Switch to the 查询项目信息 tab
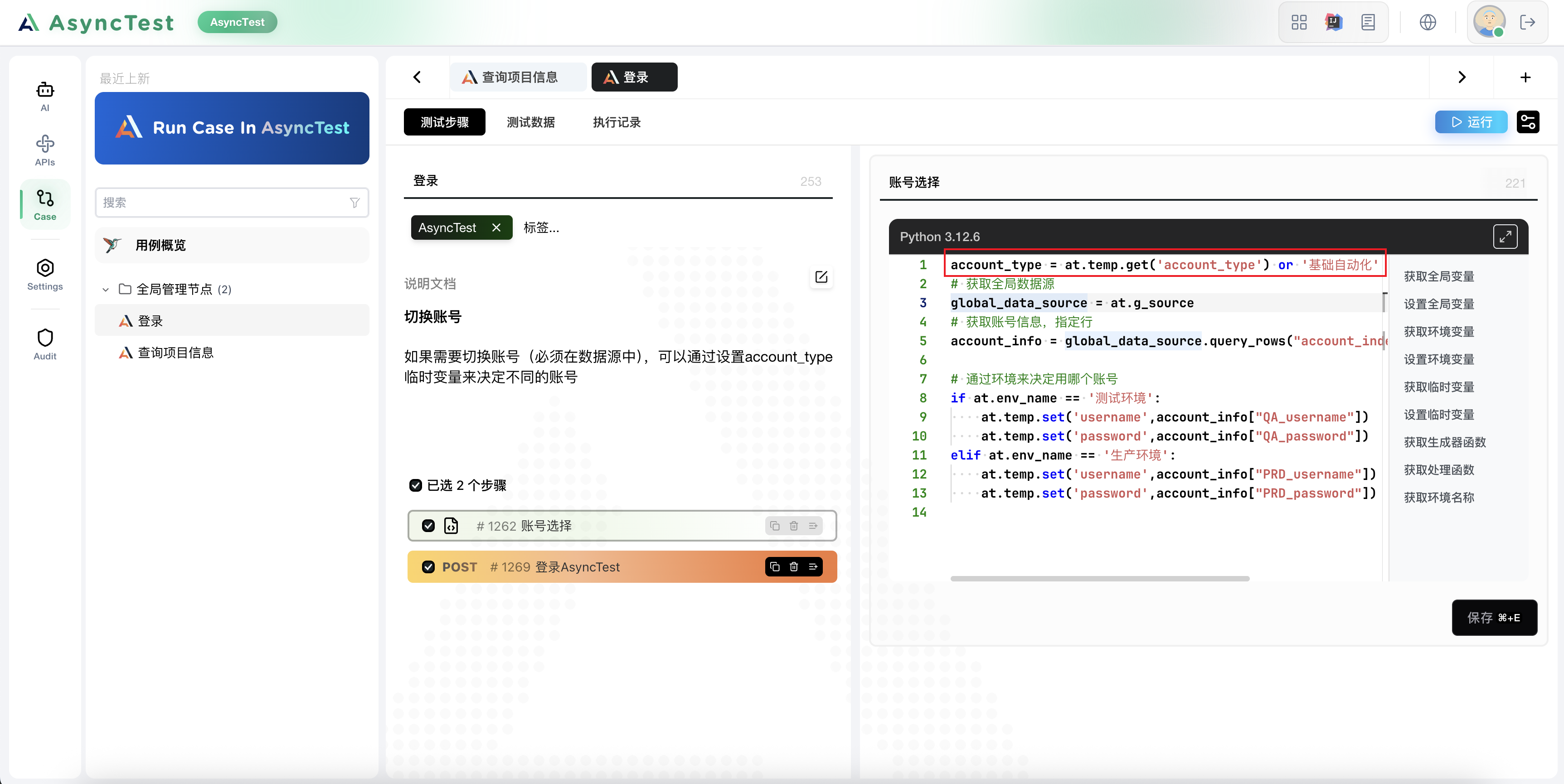 pos(519,77)
